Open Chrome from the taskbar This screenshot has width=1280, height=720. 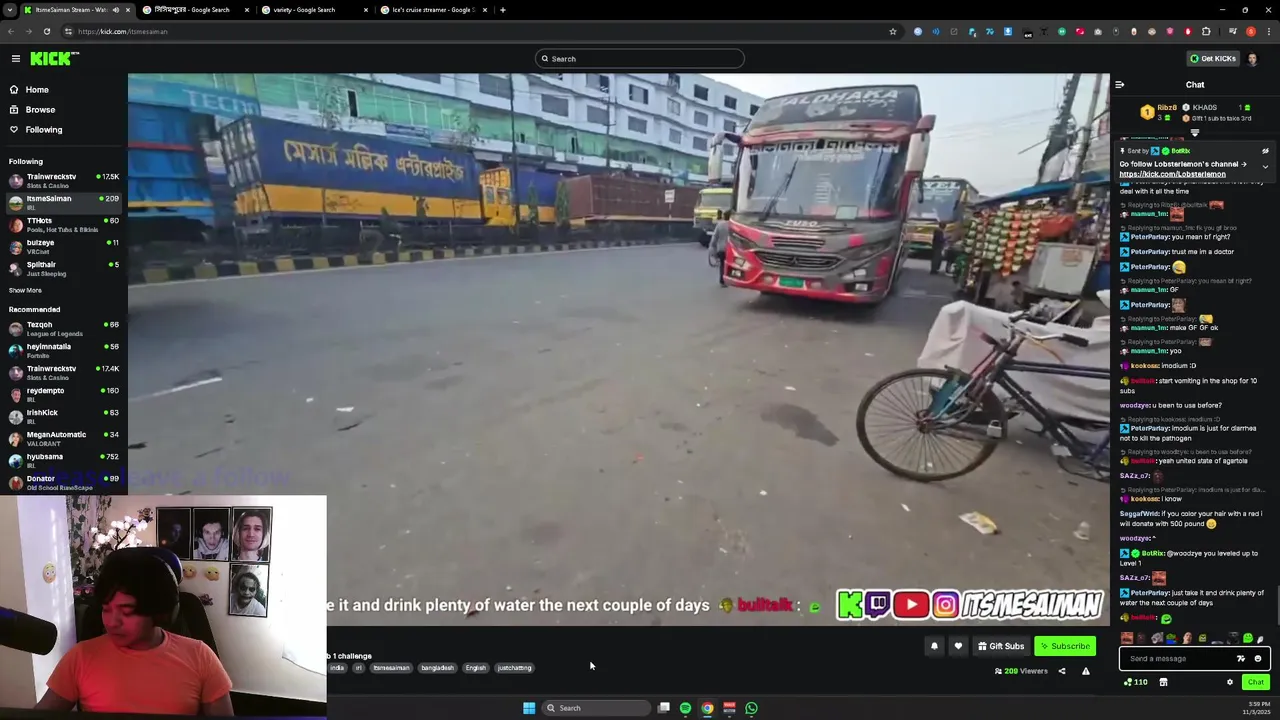click(707, 708)
